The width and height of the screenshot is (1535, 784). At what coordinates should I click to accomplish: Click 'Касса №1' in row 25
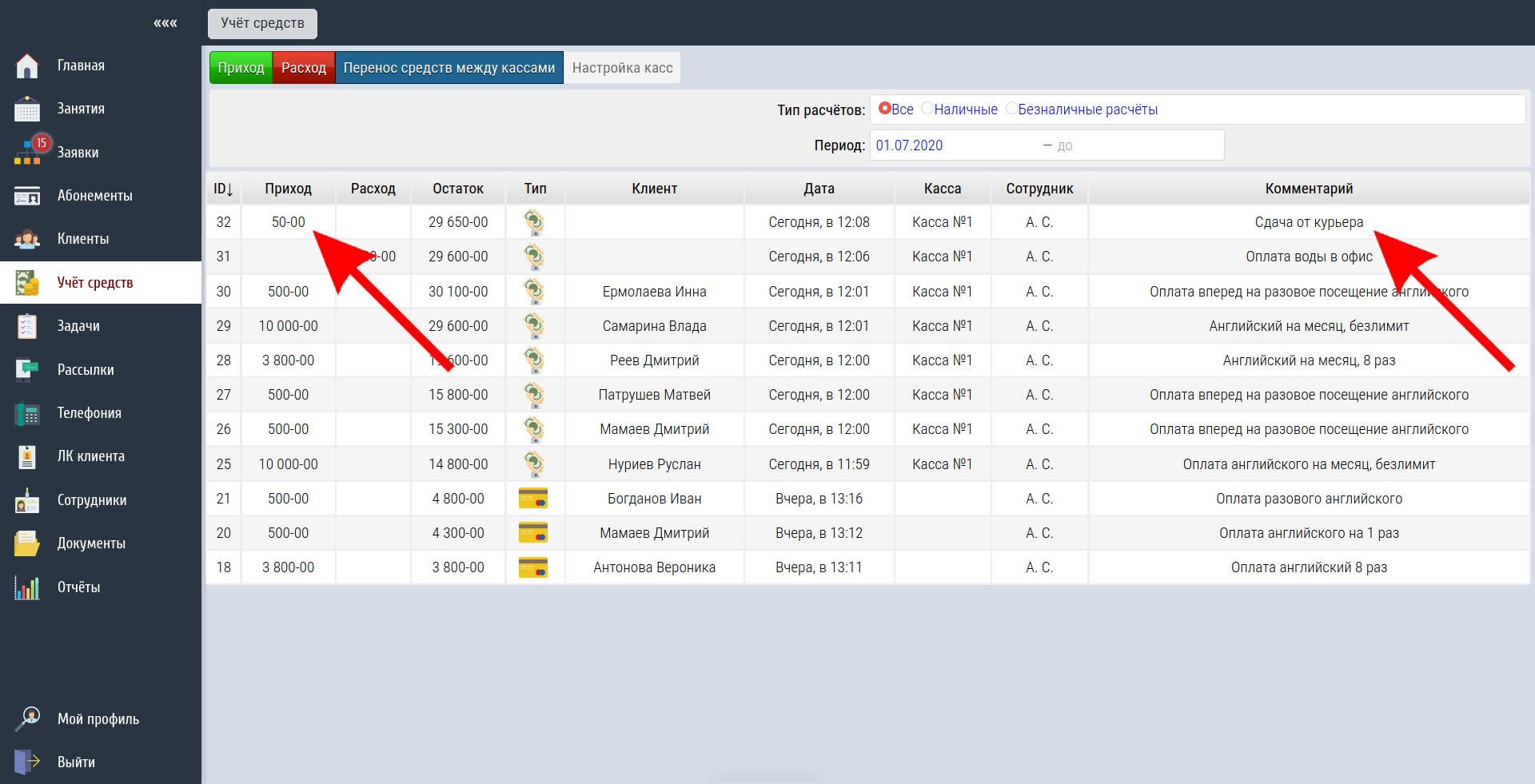tap(942, 464)
